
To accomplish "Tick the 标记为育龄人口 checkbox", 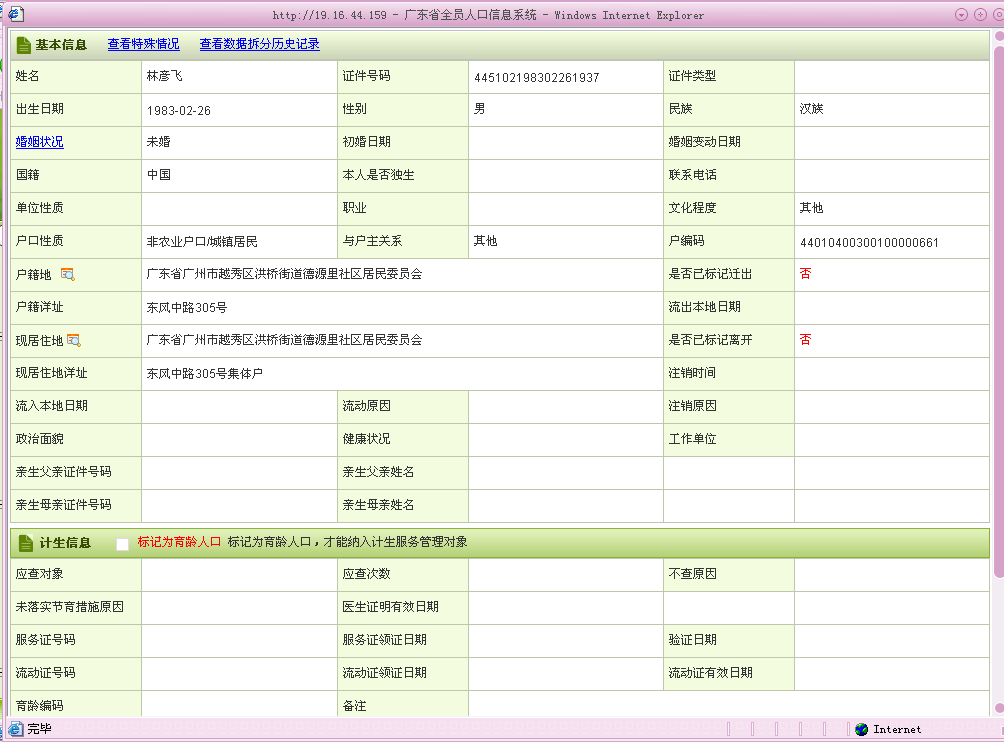I will tap(122, 543).
